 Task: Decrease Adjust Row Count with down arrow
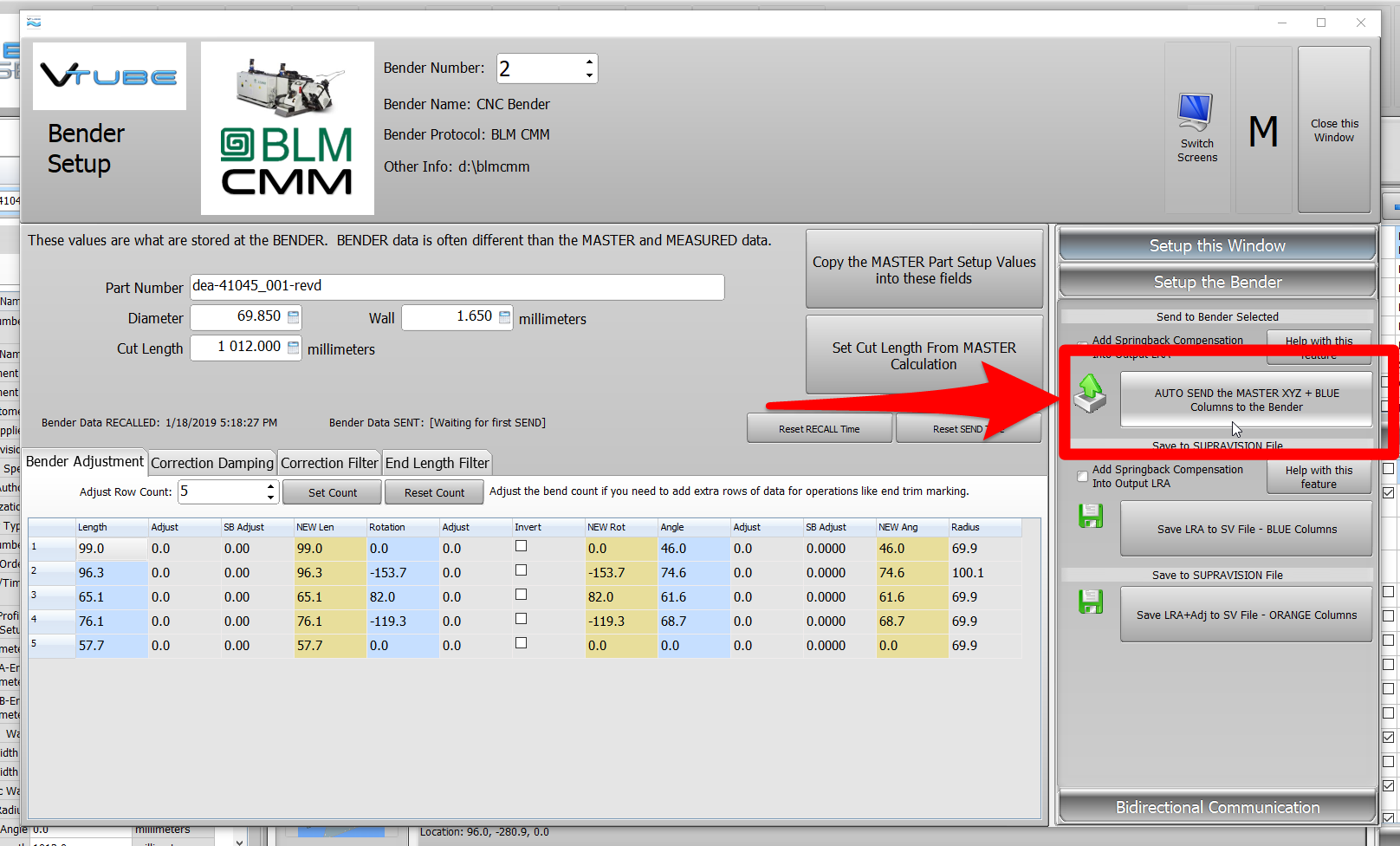click(x=270, y=498)
